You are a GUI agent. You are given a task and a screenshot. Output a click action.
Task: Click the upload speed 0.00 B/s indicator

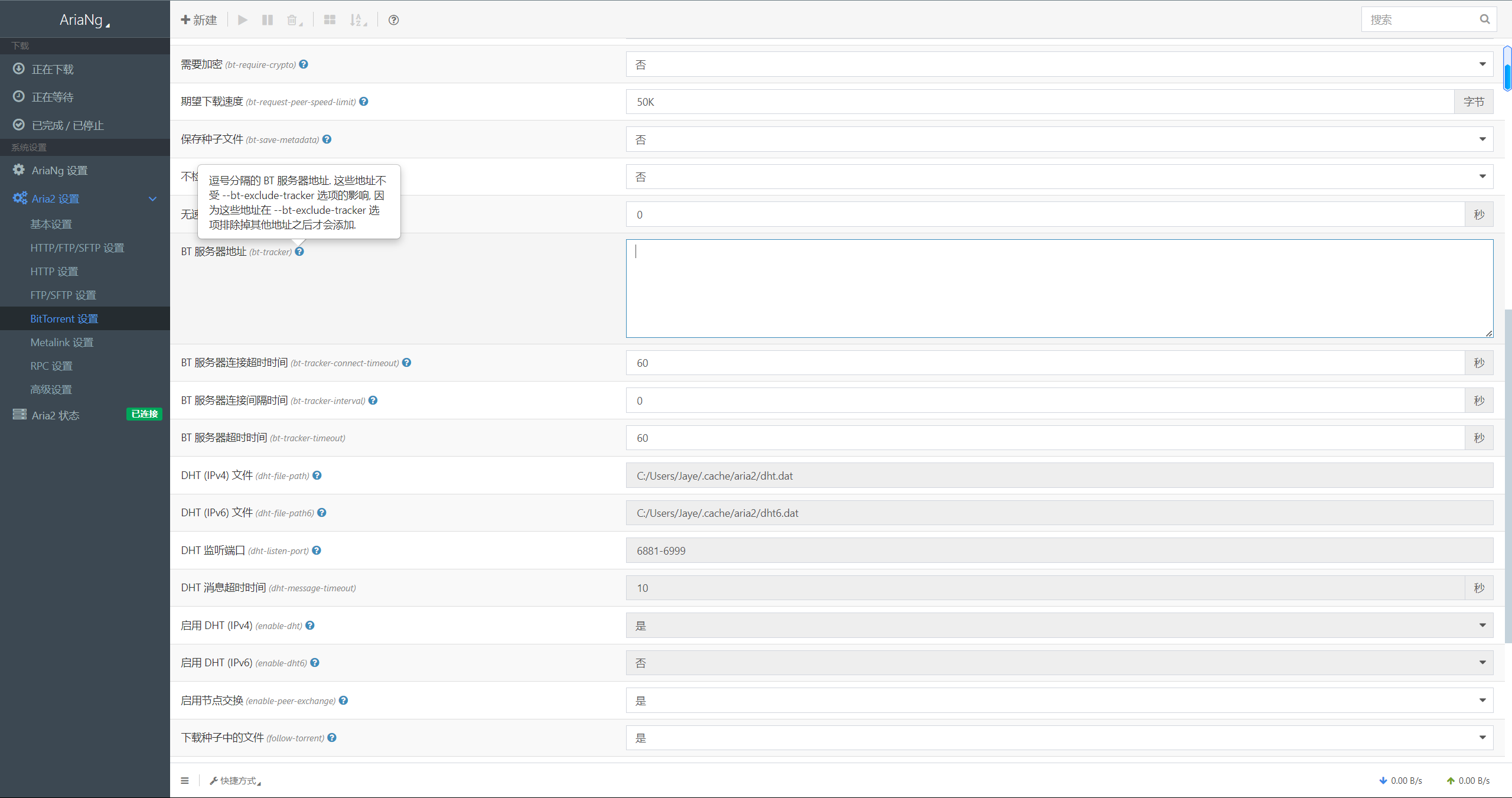tap(1468, 781)
